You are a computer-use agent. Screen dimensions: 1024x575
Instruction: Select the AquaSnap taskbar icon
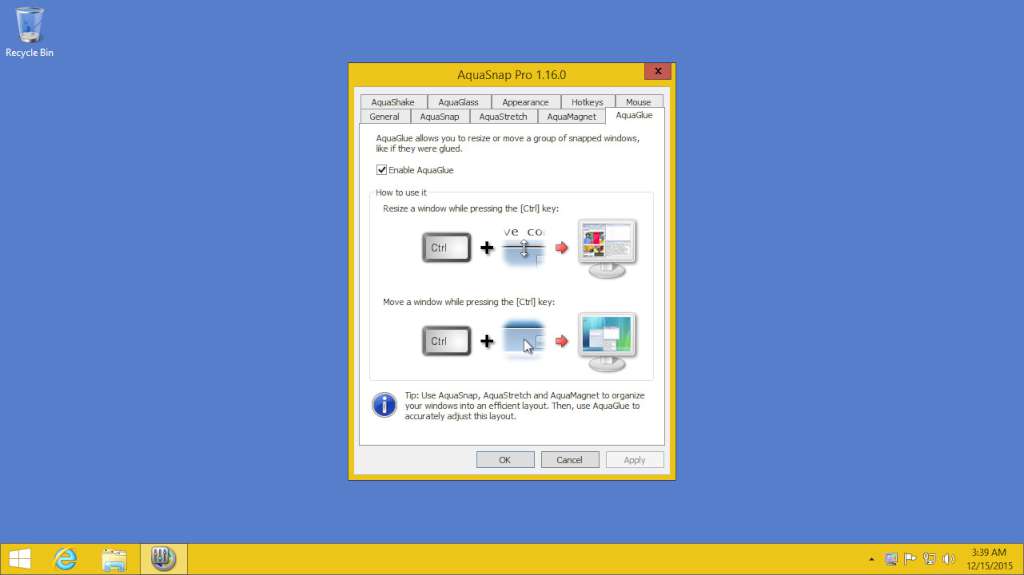[163, 559]
